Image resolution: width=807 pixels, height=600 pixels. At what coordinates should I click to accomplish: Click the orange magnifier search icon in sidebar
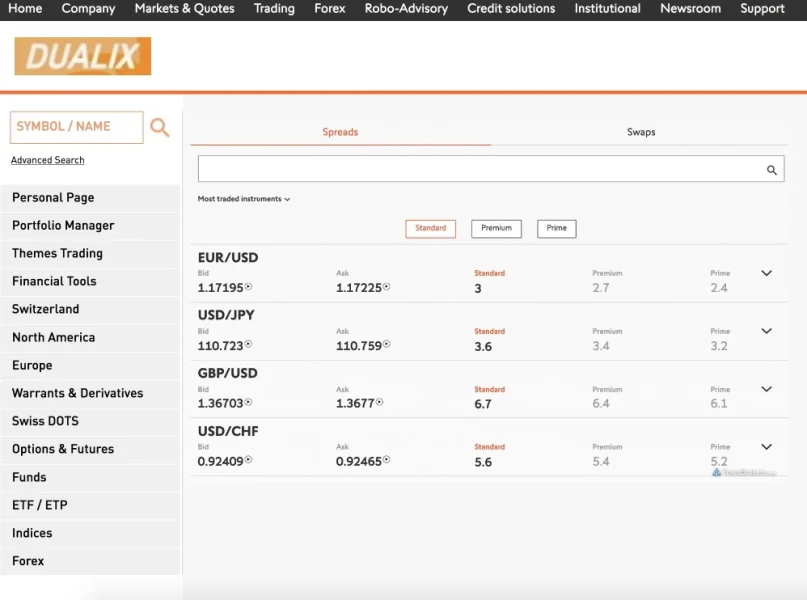[160, 127]
